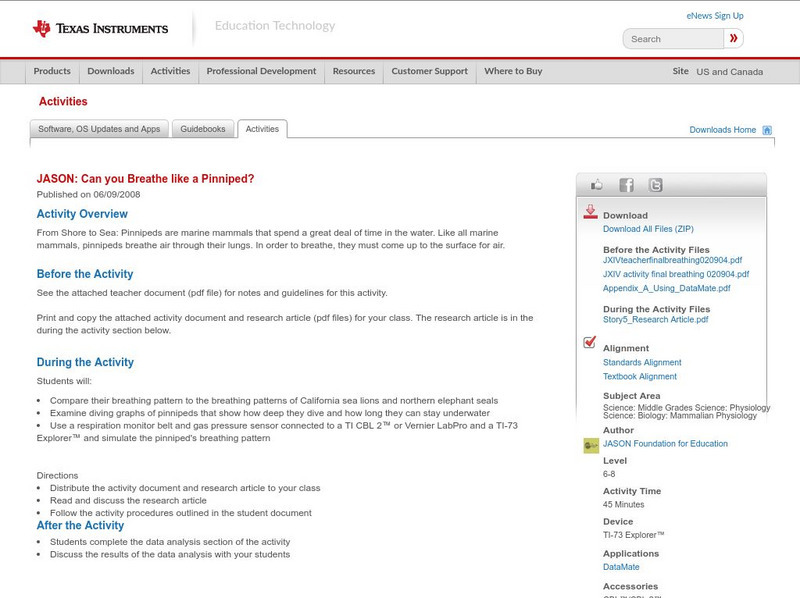Click the 45 Minutes activity time value

point(623,504)
